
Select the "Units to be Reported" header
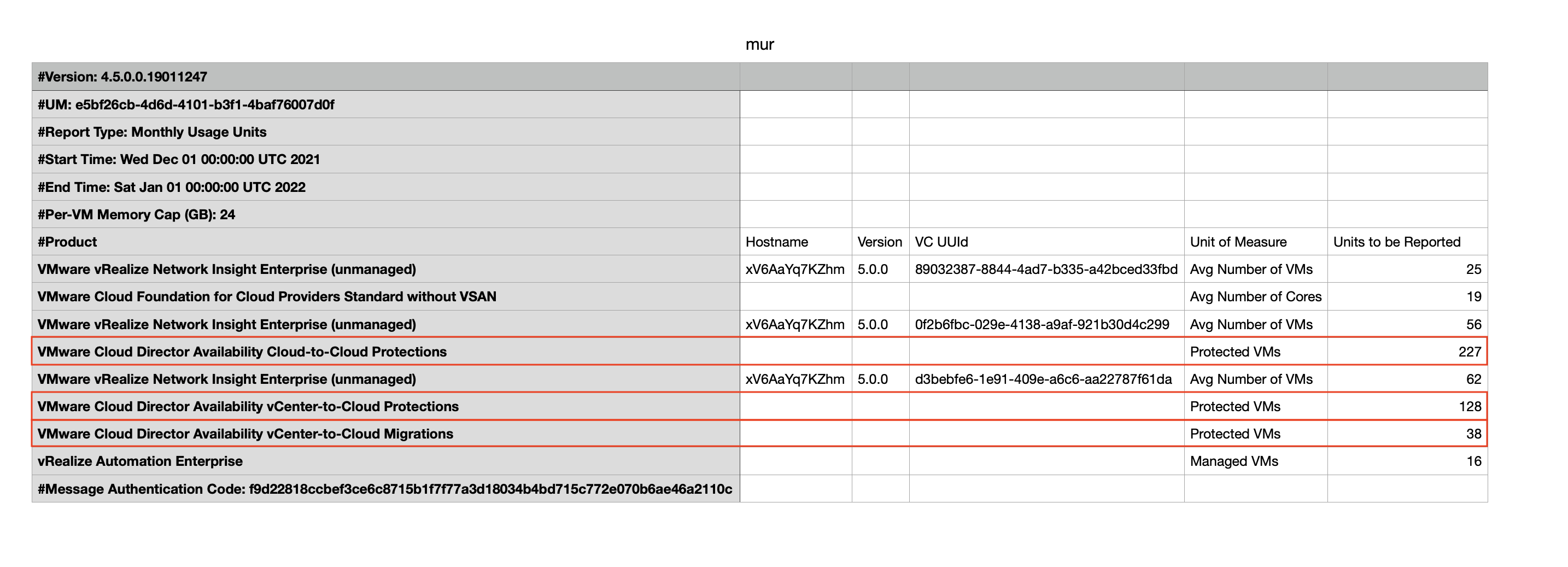(1407, 242)
